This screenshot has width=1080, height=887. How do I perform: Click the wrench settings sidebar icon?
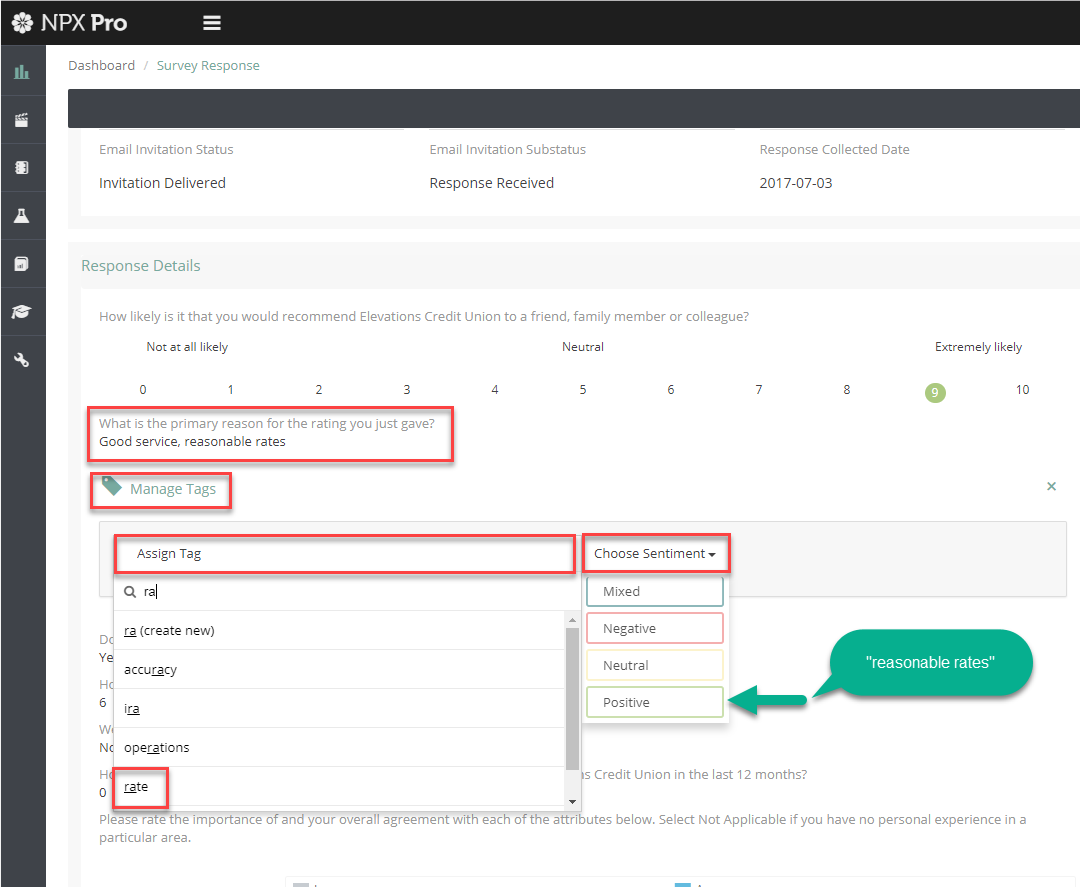(21, 360)
